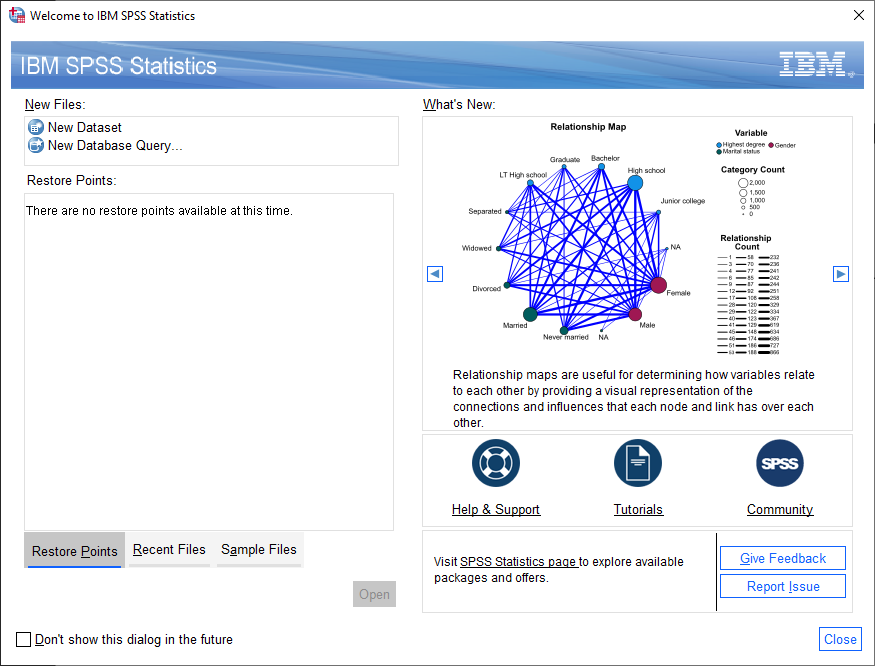Switch to the Sample Files tab
875x666 pixels.
[259, 549]
